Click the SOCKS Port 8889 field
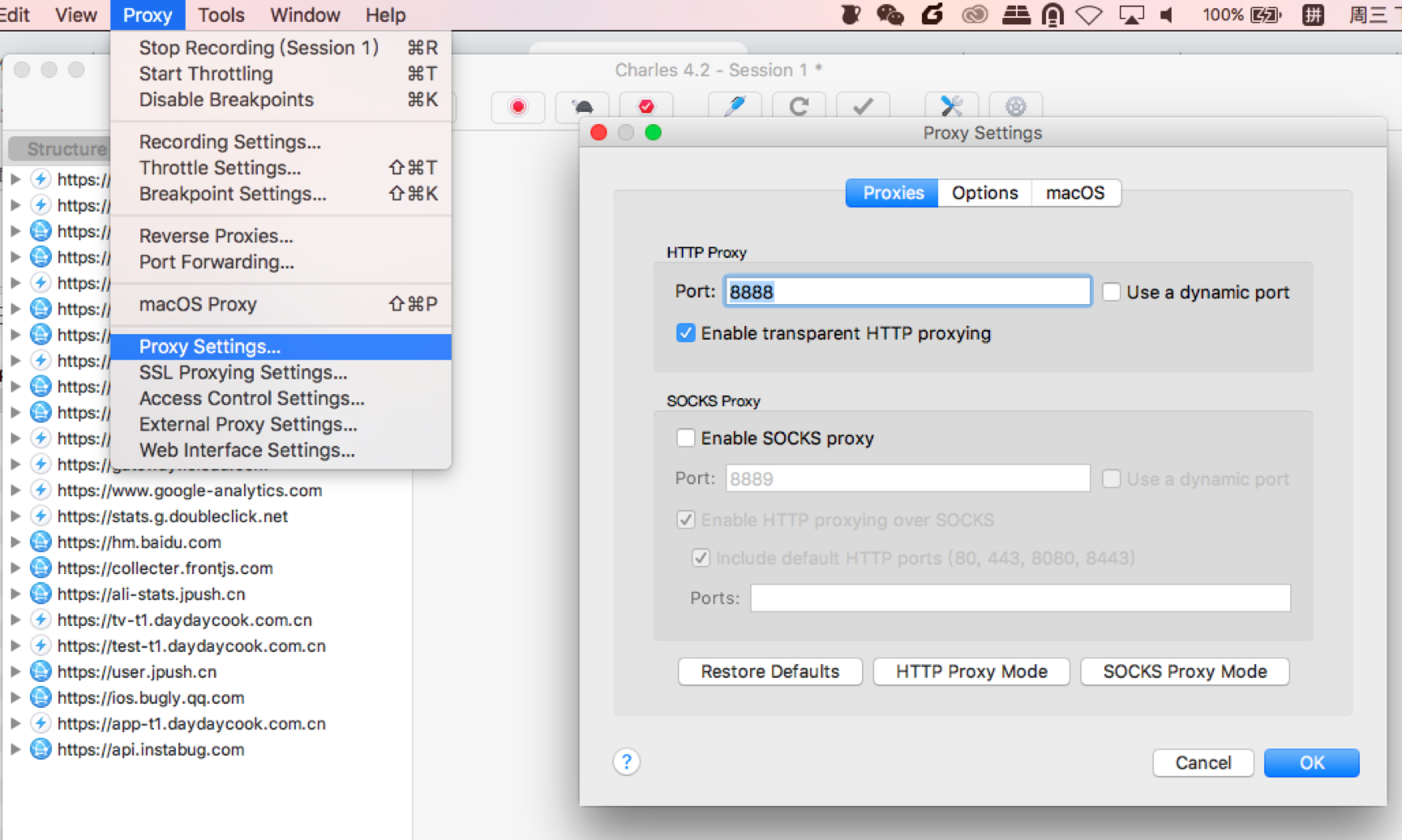 coord(907,478)
